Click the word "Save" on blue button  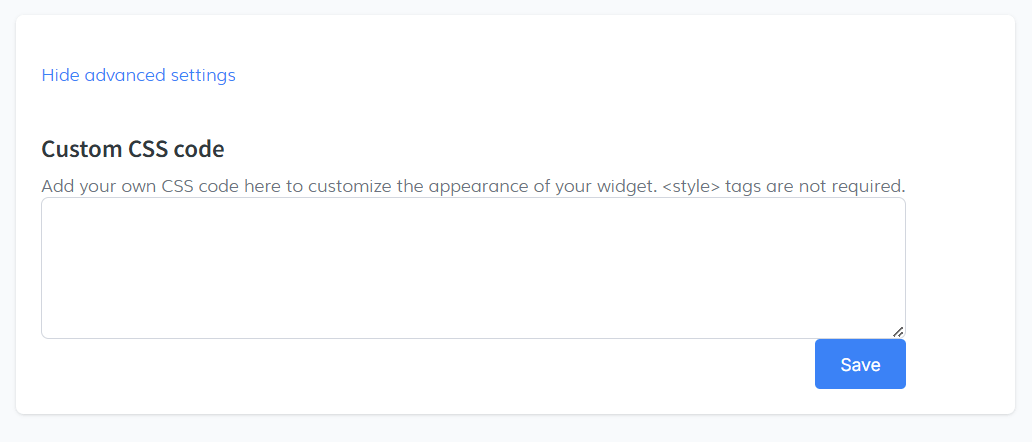tap(860, 364)
